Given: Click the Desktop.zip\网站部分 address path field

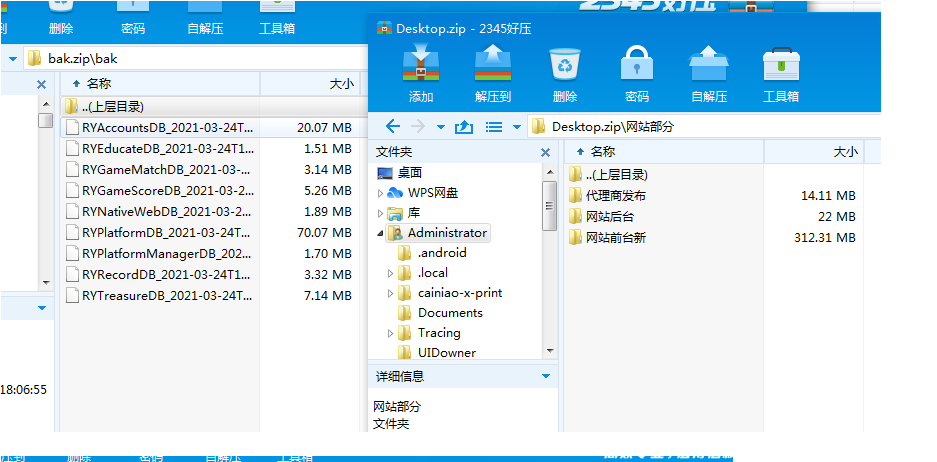Looking at the screenshot, I should pos(703,126).
